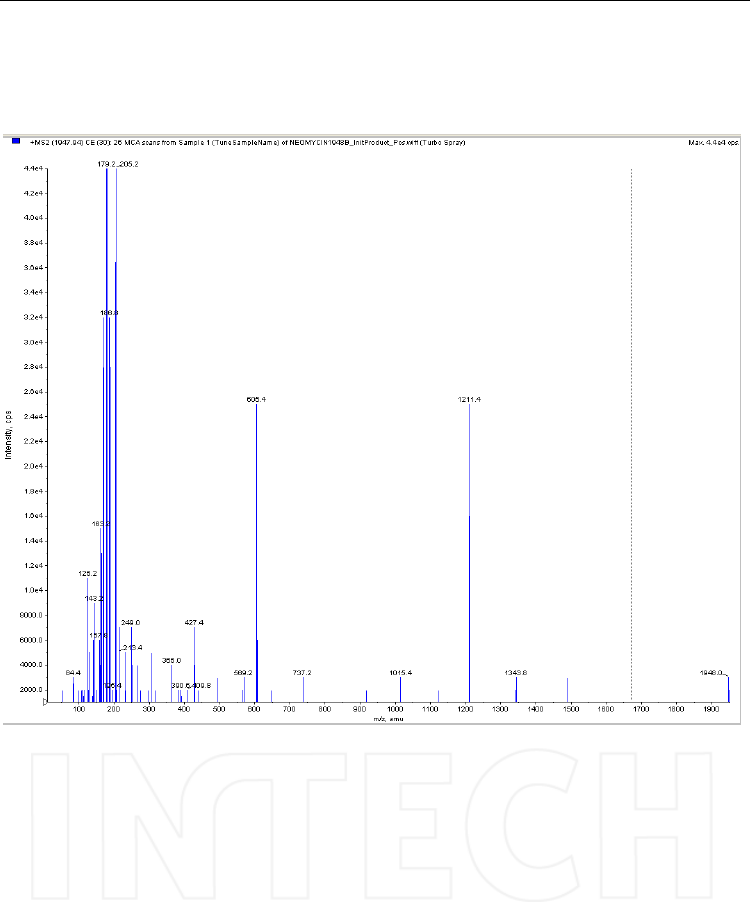Click the blue legend square beside spectrum title

coord(16,142)
